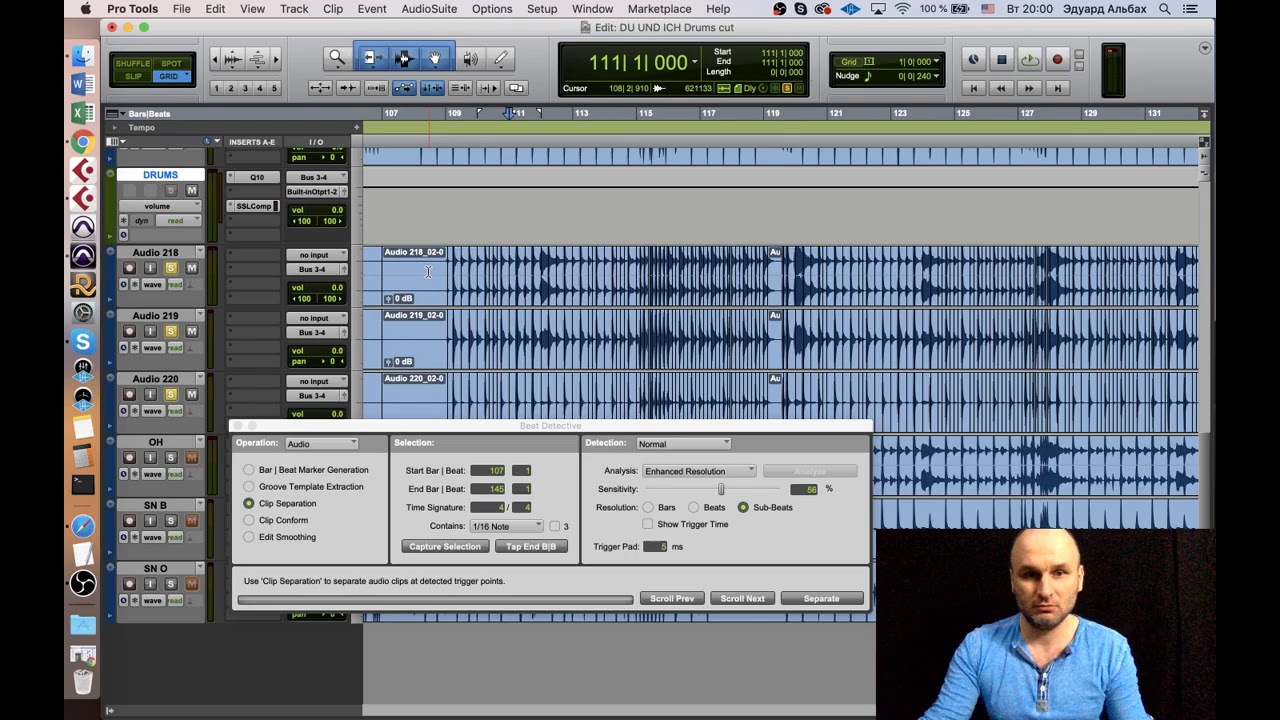Open the Setup menu
The width and height of the screenshot is (1280, 720).
click(x=542, y=9)
